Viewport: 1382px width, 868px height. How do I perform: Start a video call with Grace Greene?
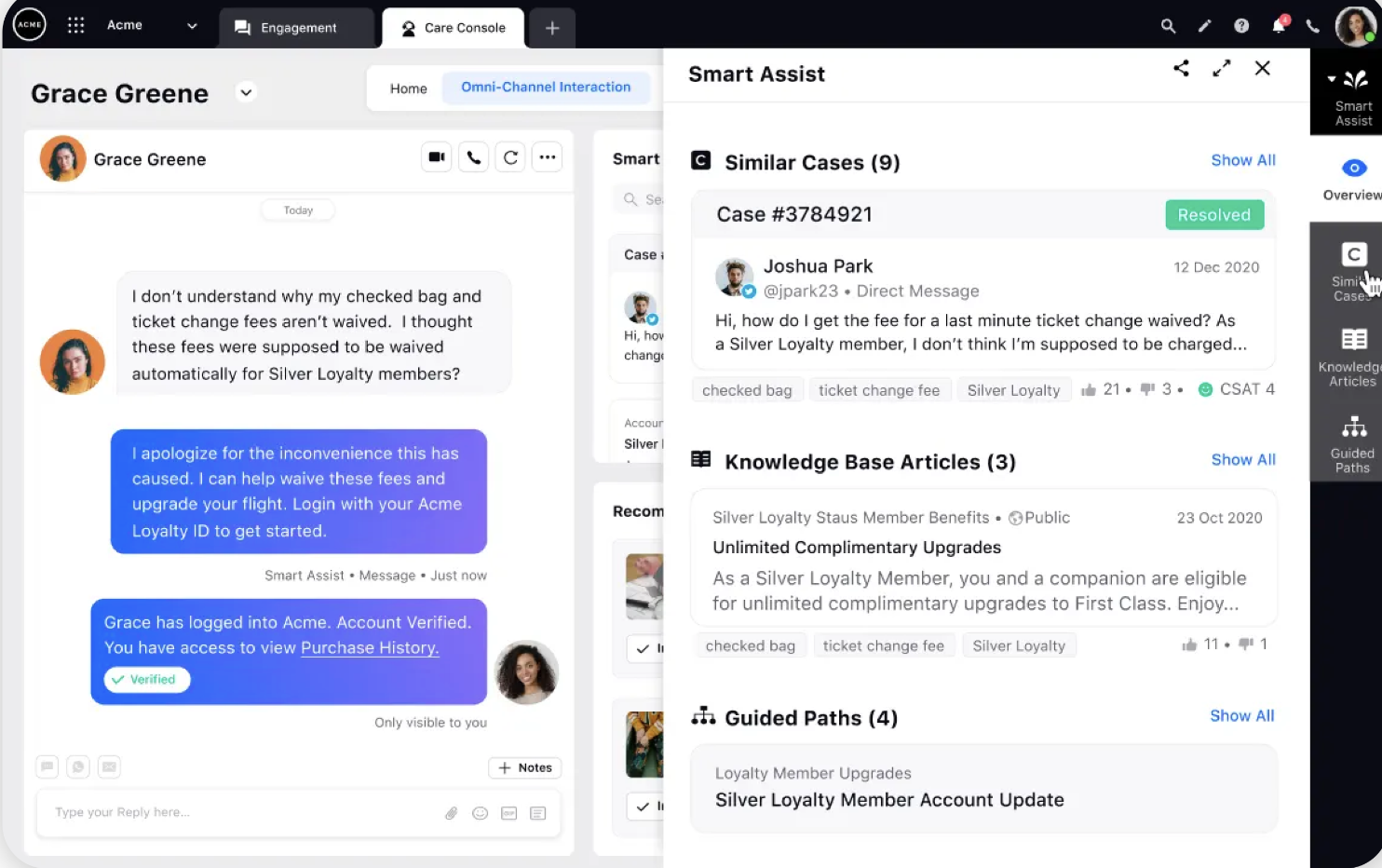[x=436, y=157]
